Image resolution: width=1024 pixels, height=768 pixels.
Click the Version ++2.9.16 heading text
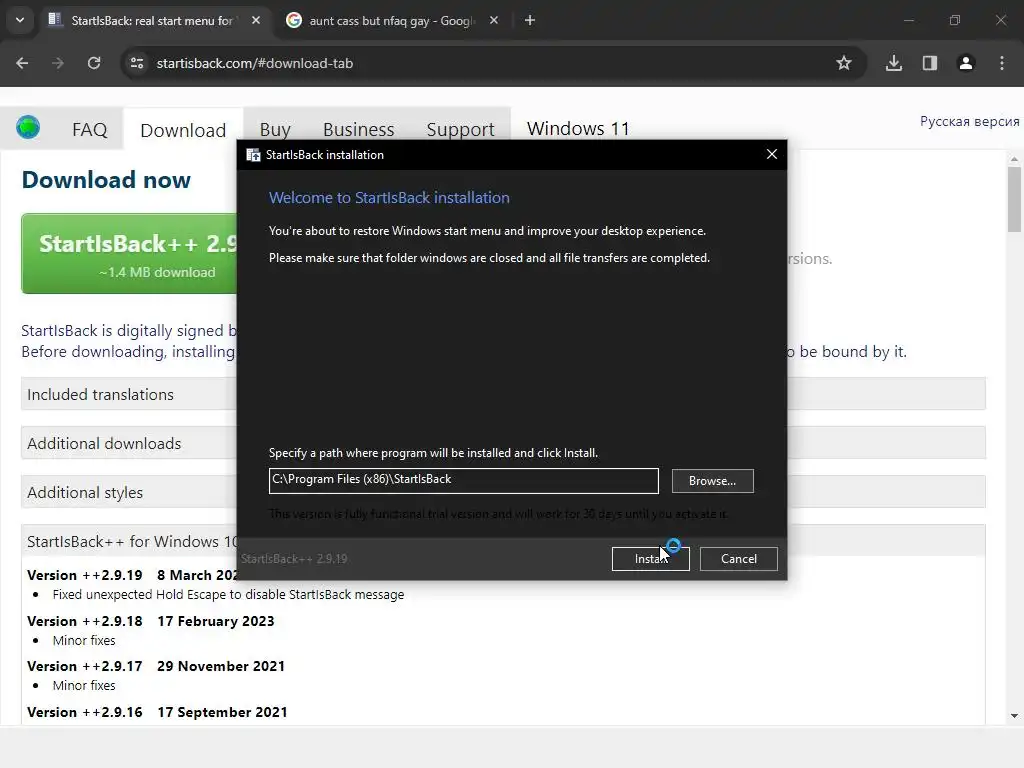point(85,712)
